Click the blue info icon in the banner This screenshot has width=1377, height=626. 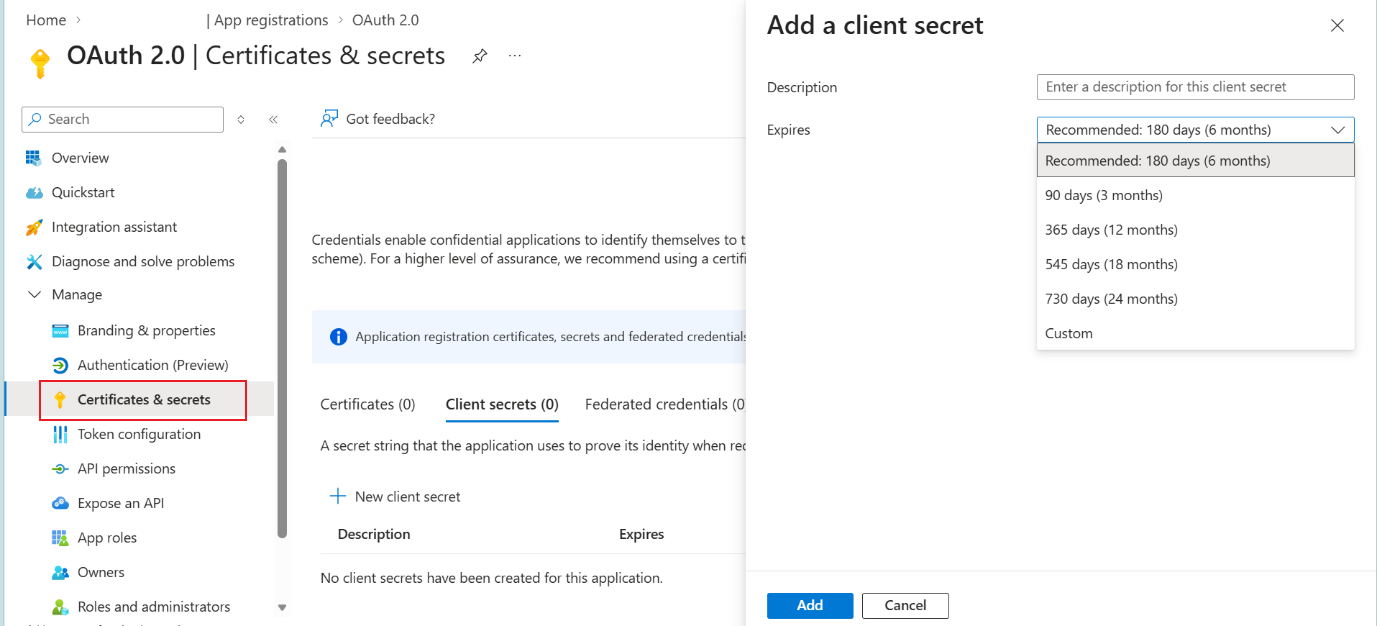(x=338, y=337)
